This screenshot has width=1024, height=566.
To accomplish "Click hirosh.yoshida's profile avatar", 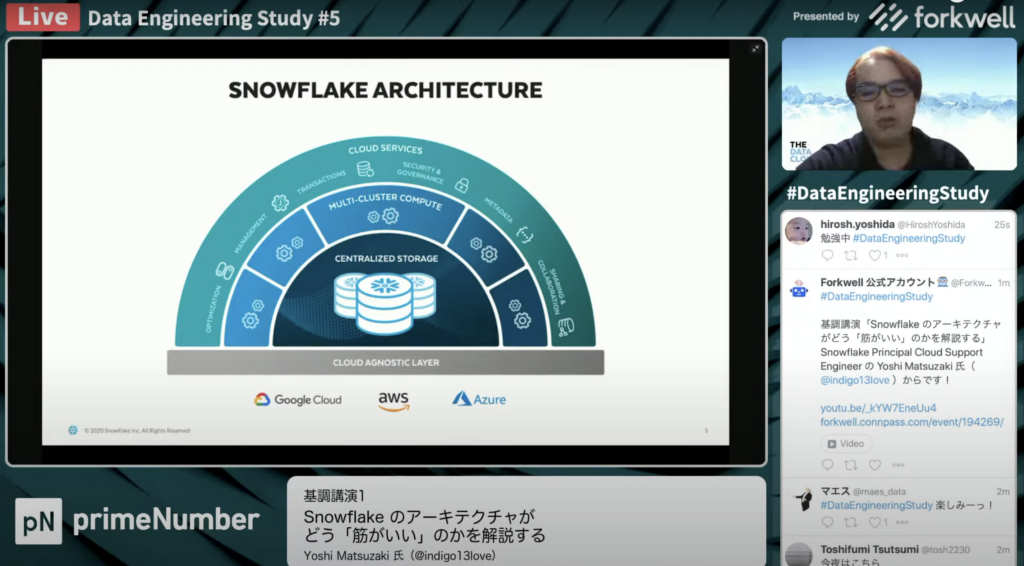I will point(799,231).
